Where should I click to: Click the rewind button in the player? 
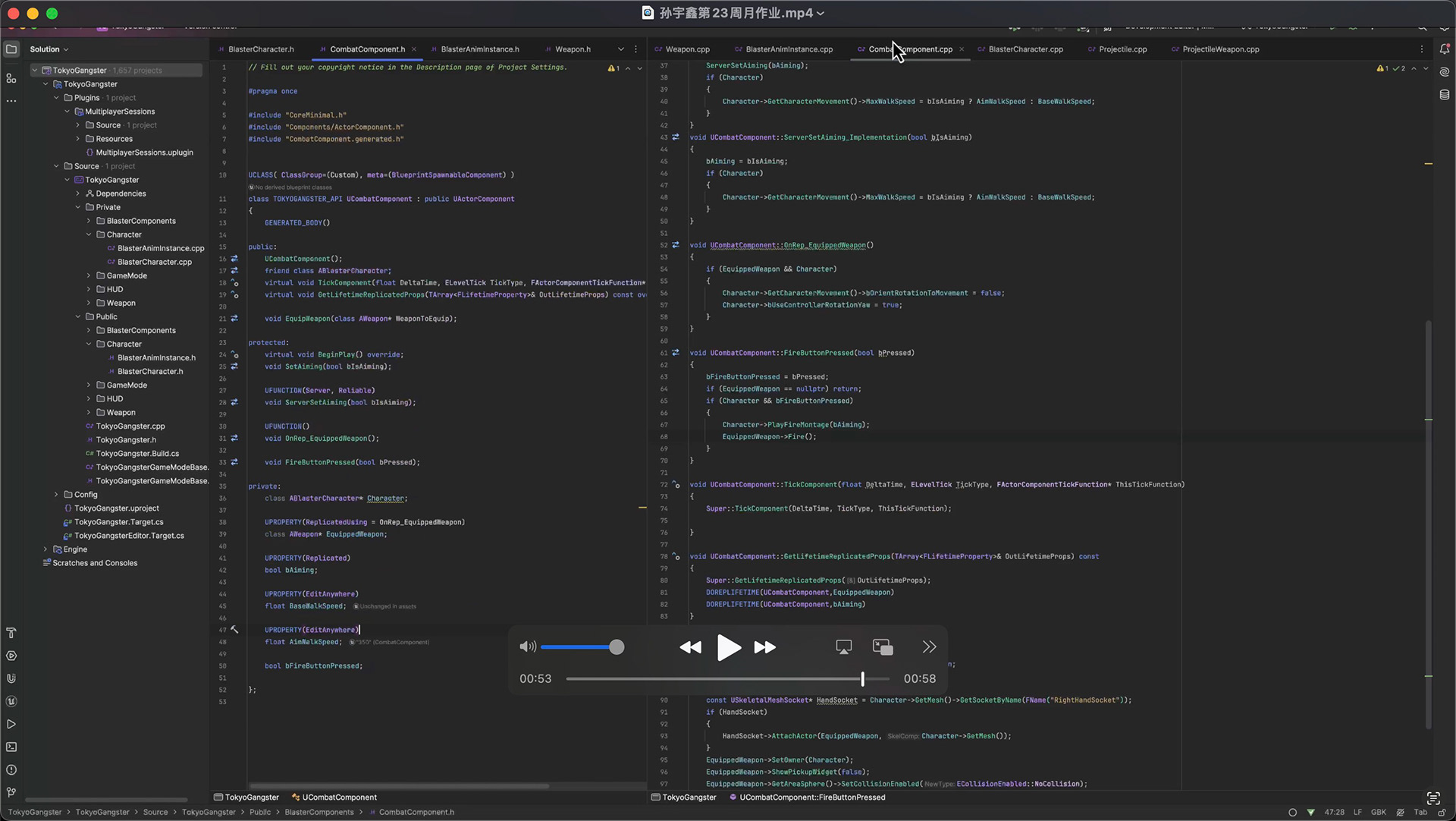pyautogui.click(x=690, y=647)
